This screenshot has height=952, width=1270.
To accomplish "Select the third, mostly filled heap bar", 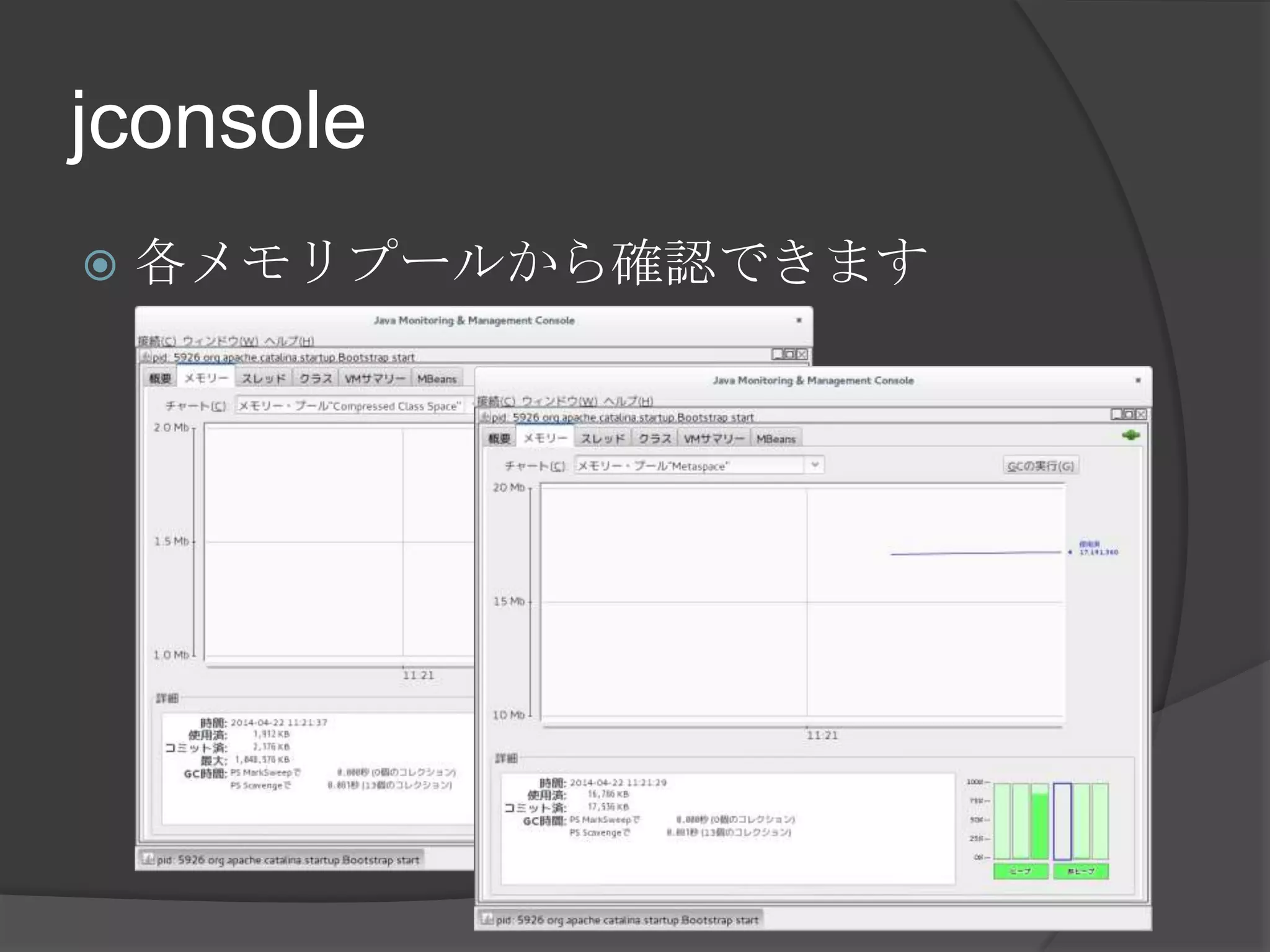I will click(x=1040, y=821).
